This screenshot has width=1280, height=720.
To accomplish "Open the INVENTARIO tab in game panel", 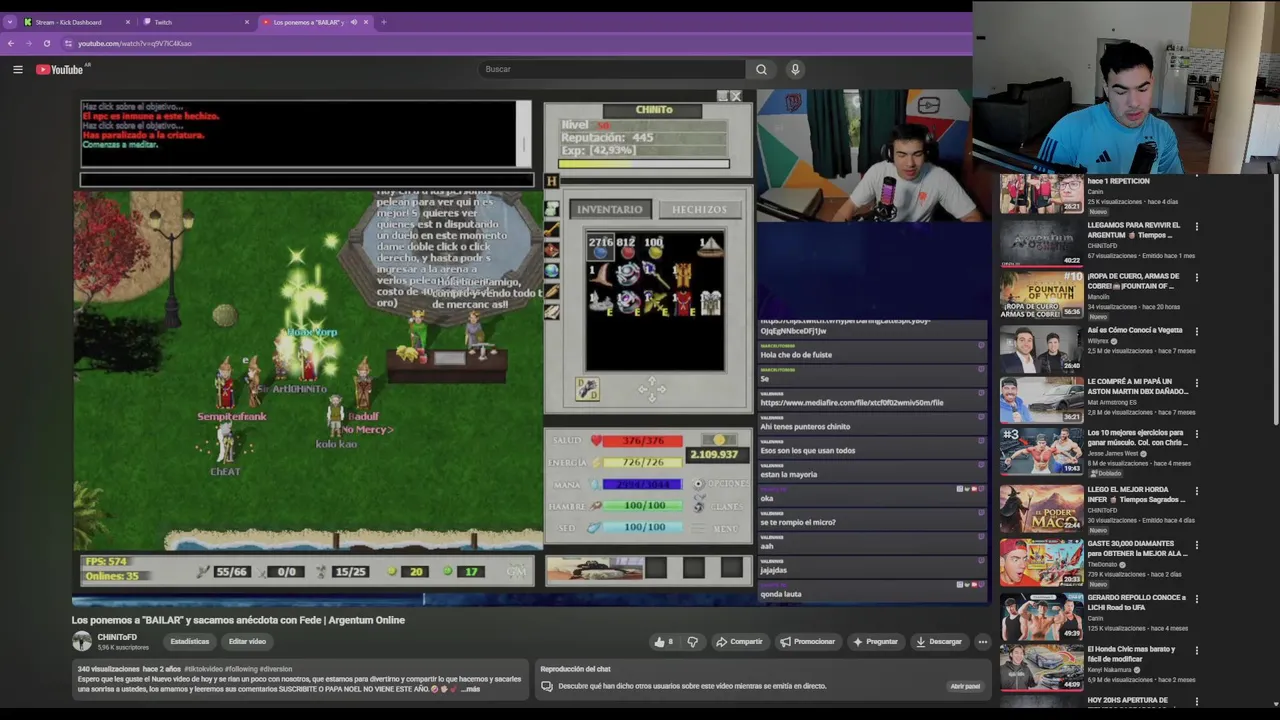I will (x=608, y=209).
